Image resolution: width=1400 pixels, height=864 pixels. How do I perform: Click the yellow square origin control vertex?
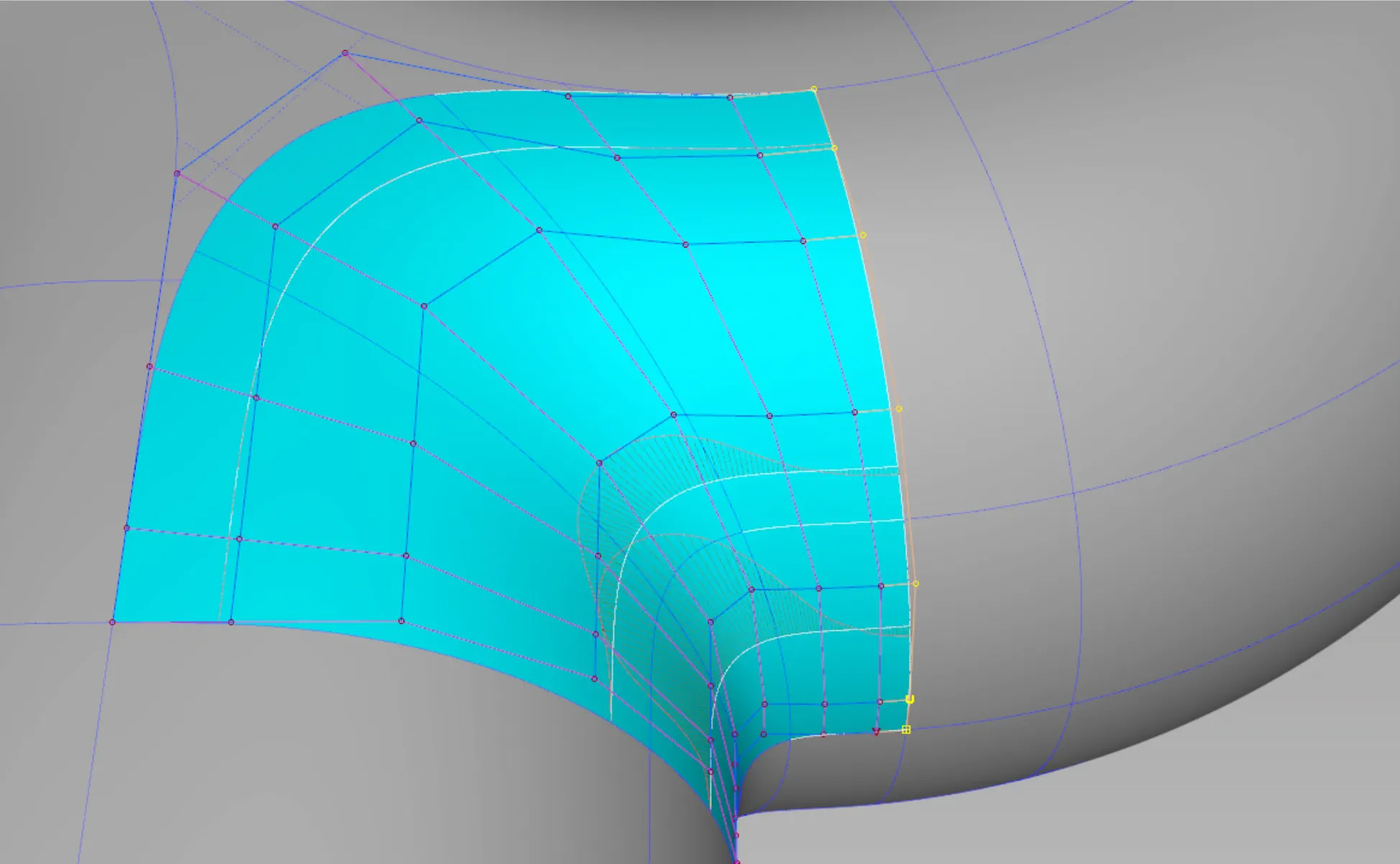point(906,729)
